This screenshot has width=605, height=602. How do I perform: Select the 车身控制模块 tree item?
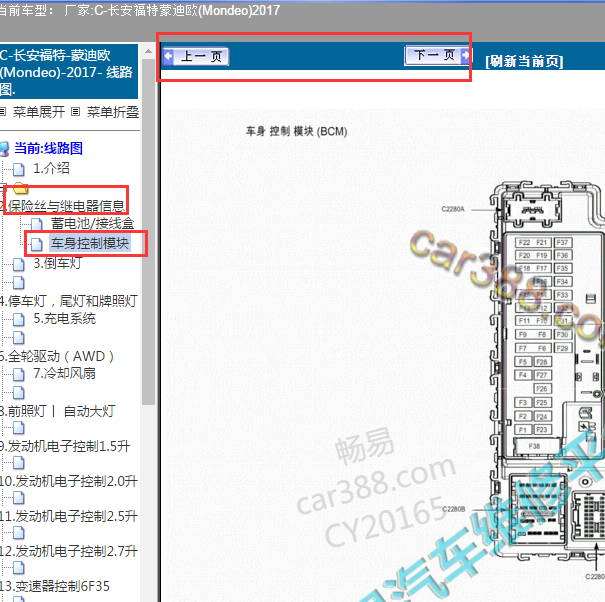90,243
